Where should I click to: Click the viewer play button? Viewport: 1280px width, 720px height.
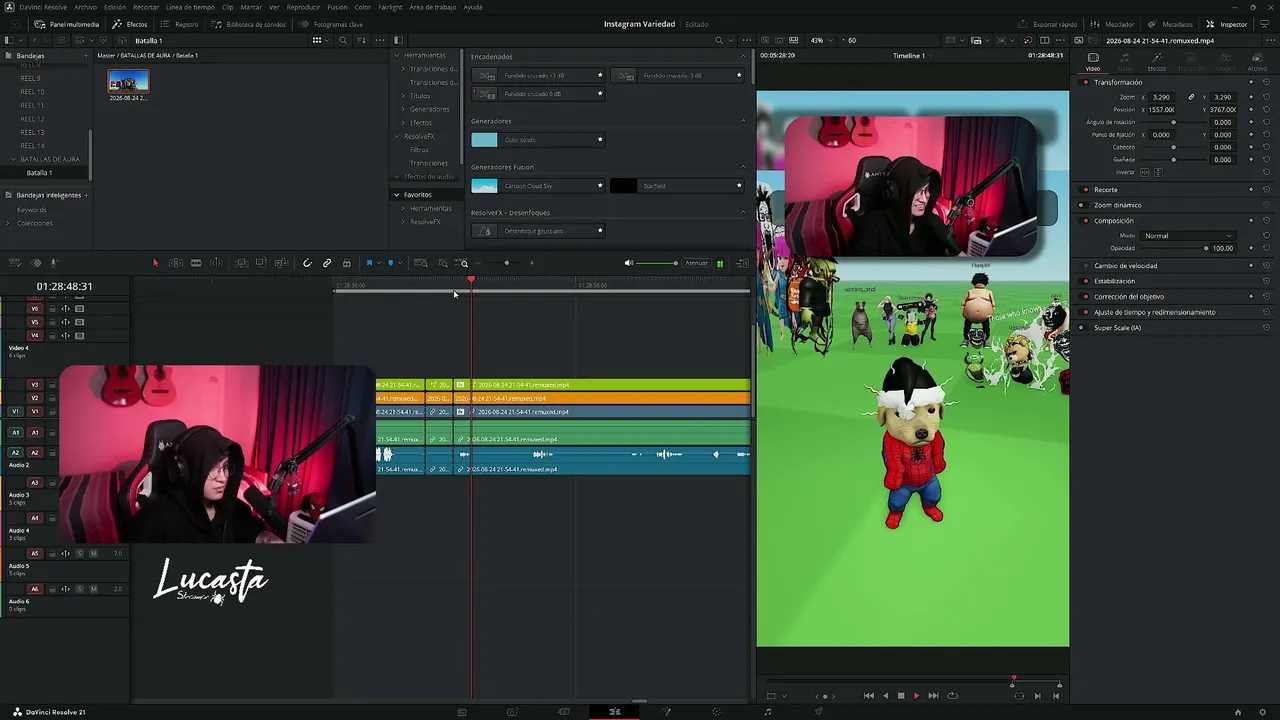916,696
